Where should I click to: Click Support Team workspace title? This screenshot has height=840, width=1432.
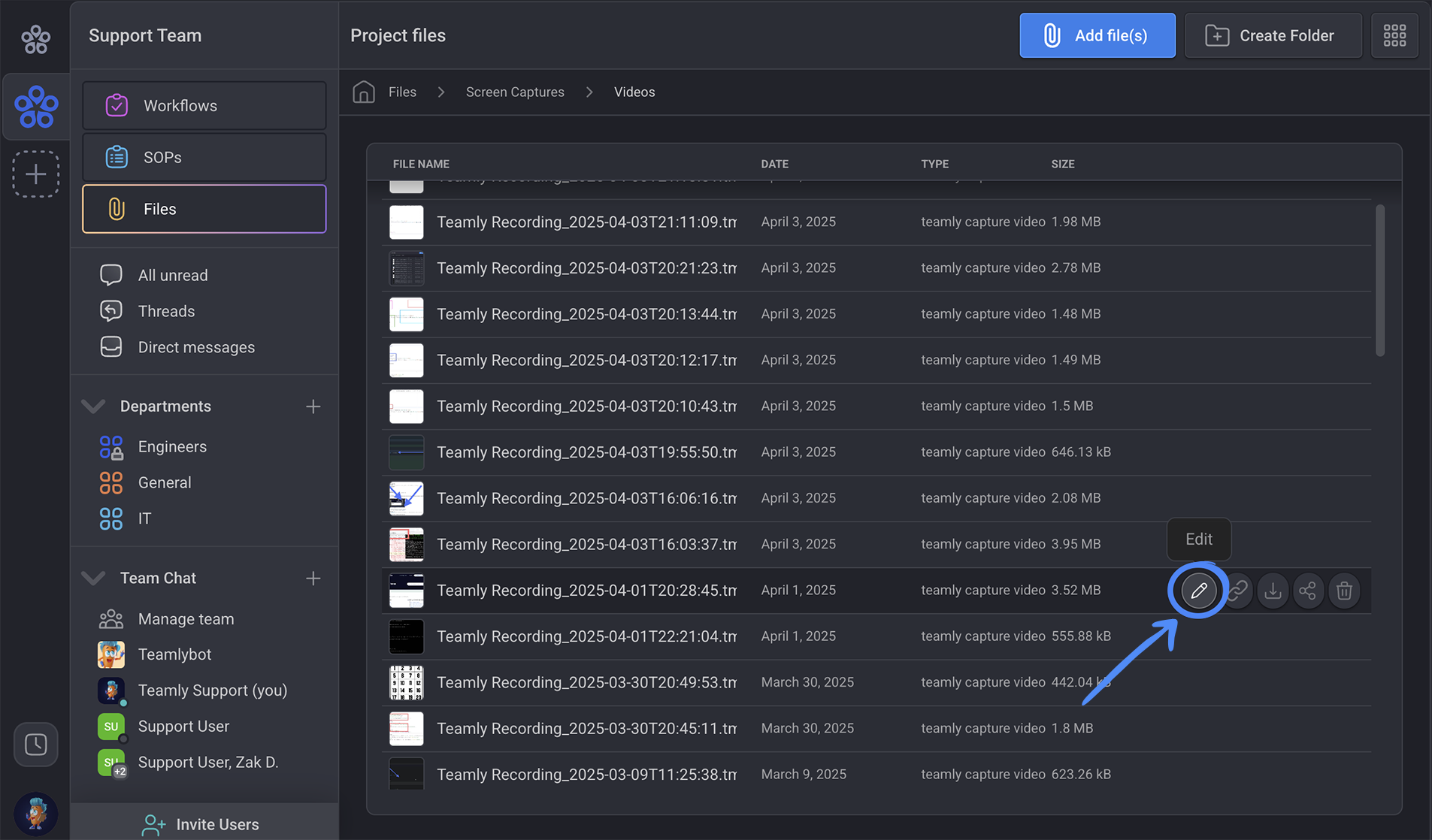145,35
